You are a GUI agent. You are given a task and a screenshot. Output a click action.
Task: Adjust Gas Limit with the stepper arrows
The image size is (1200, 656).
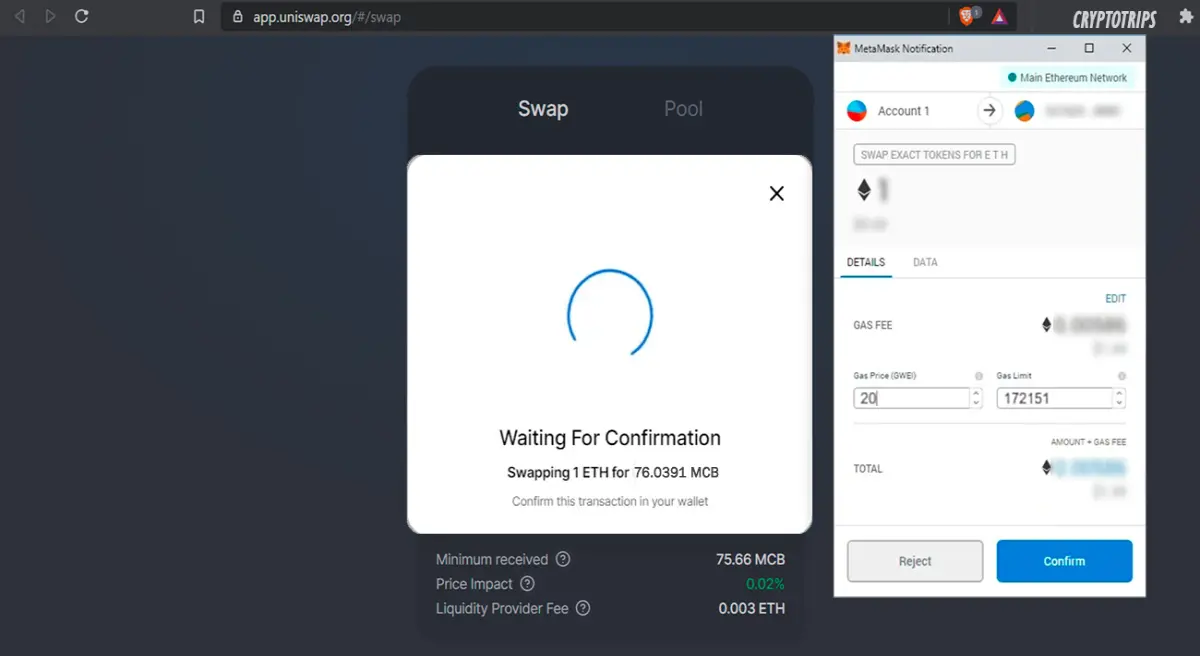pos(1119,398)
